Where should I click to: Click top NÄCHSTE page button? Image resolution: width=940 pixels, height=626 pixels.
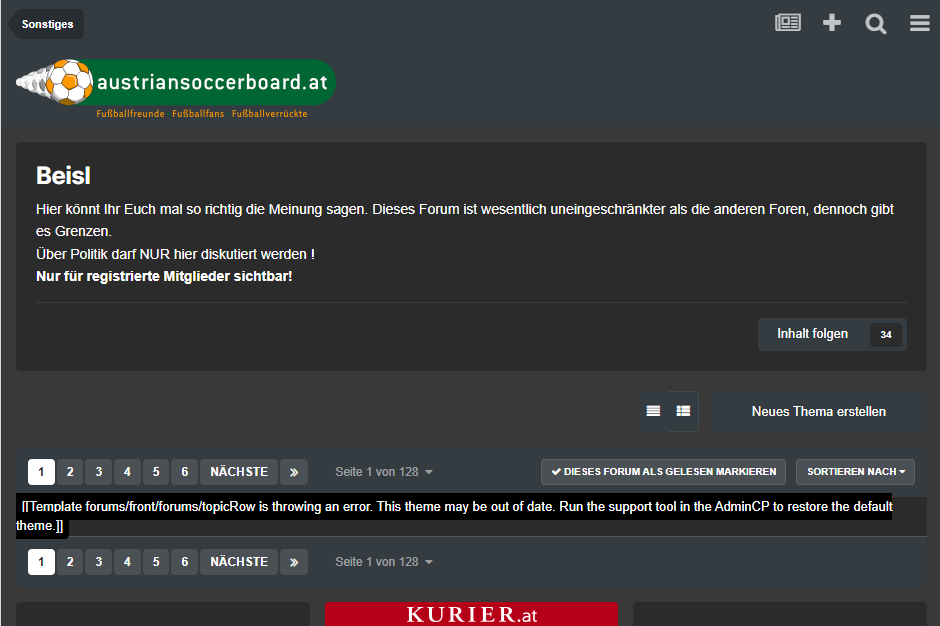tap(239, 472)
